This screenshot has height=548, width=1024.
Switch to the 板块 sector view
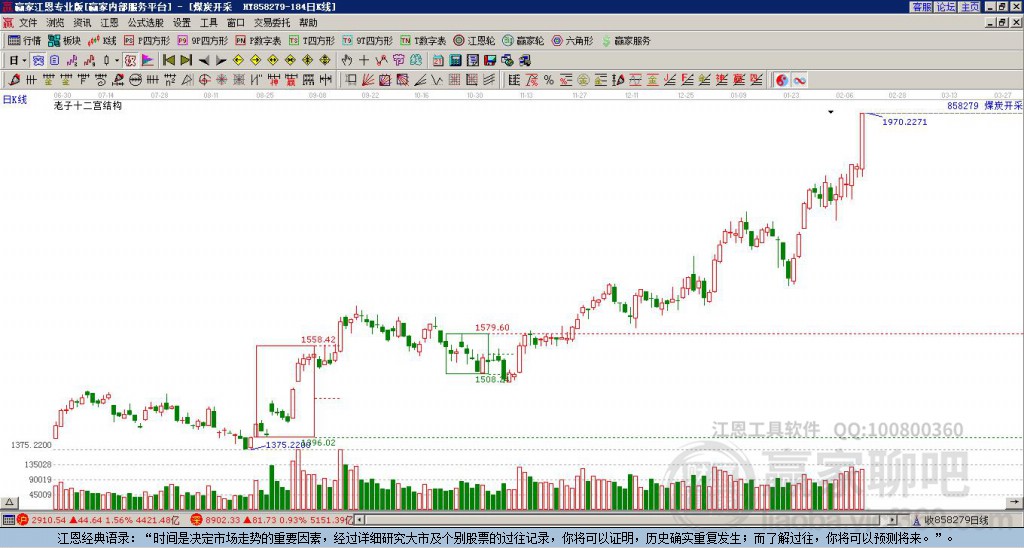(x=65, y=40)
